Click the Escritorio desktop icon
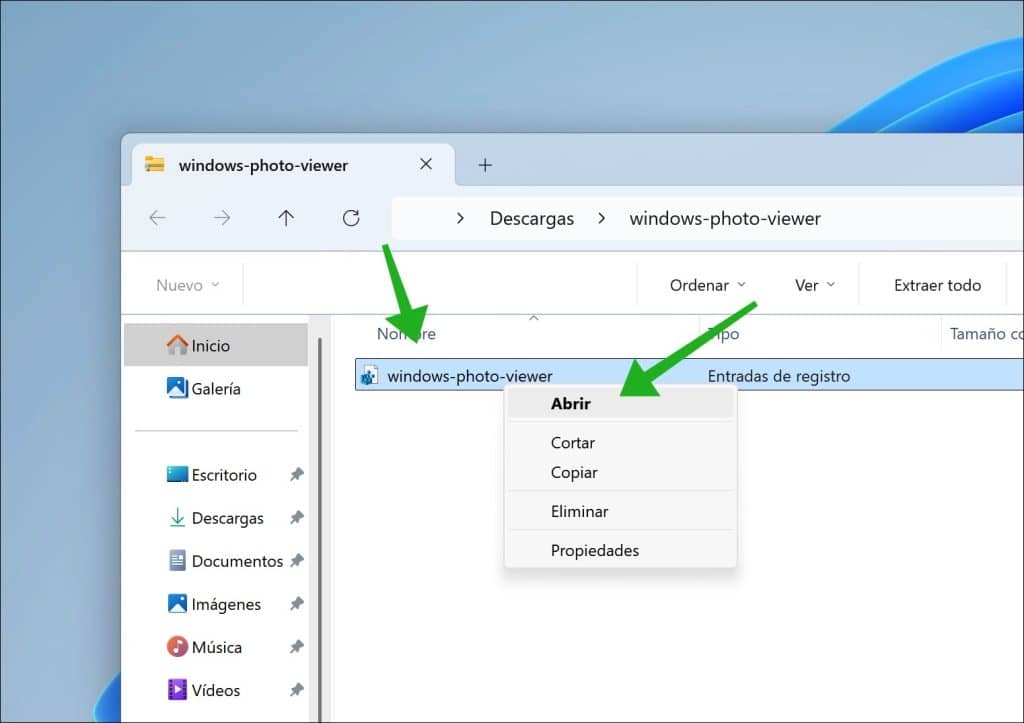Screen dimensions: 1024x723 click(x=177, y=474)
